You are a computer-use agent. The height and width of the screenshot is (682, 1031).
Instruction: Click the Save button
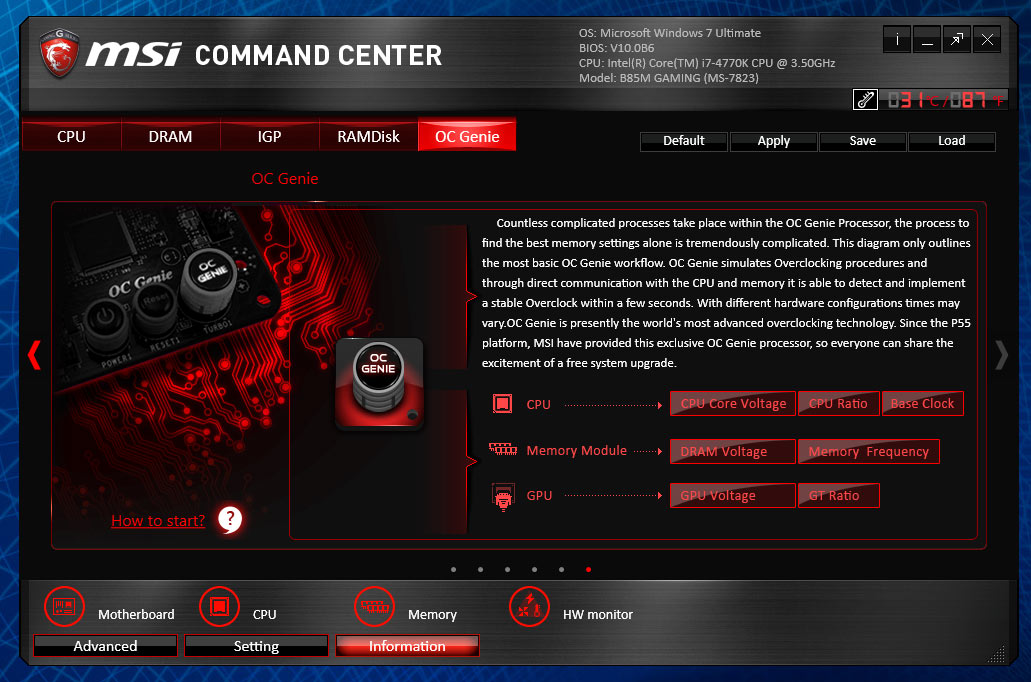coord(863,141)
